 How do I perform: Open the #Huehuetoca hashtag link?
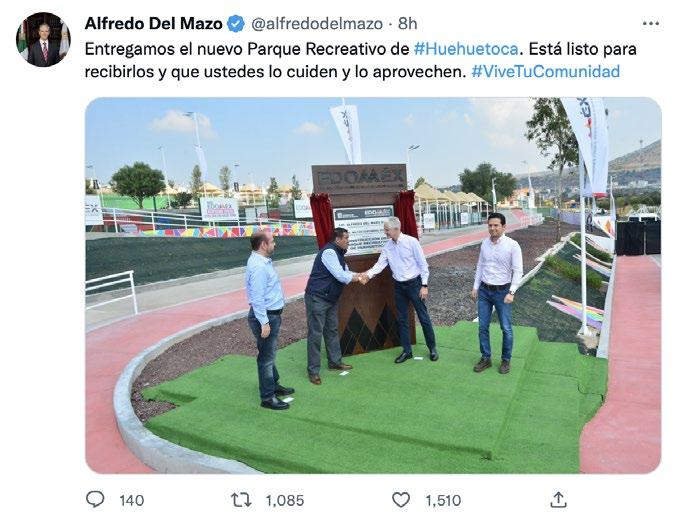[466, 49]
